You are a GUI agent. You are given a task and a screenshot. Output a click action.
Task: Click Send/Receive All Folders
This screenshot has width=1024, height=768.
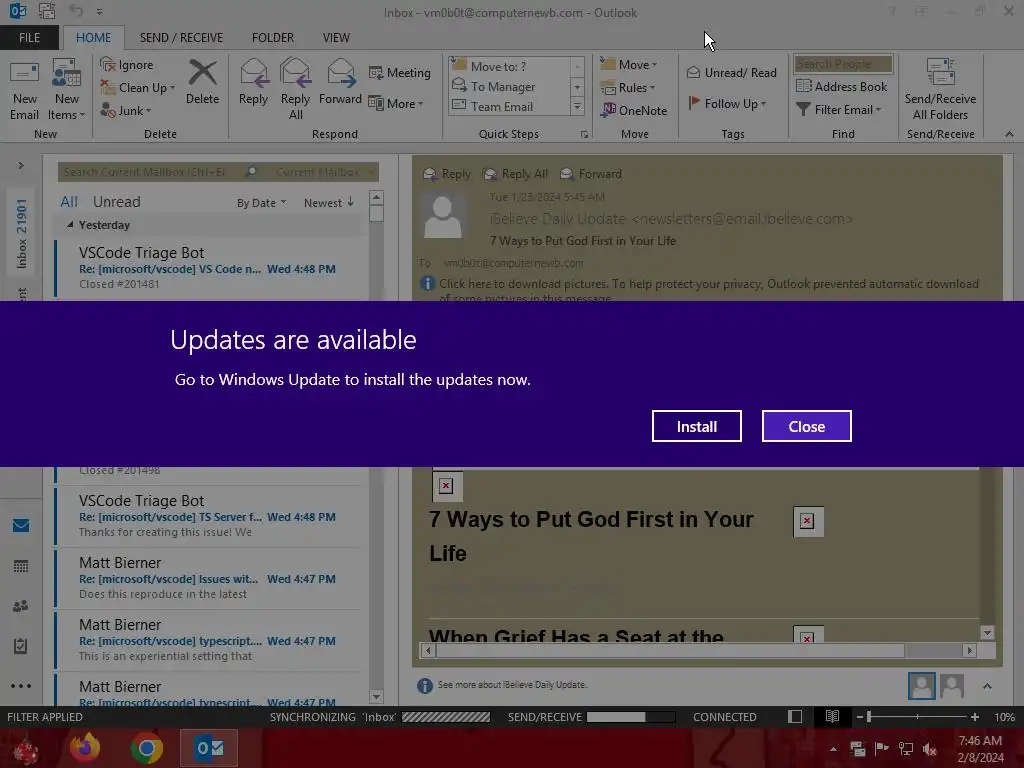pos(940,89)
